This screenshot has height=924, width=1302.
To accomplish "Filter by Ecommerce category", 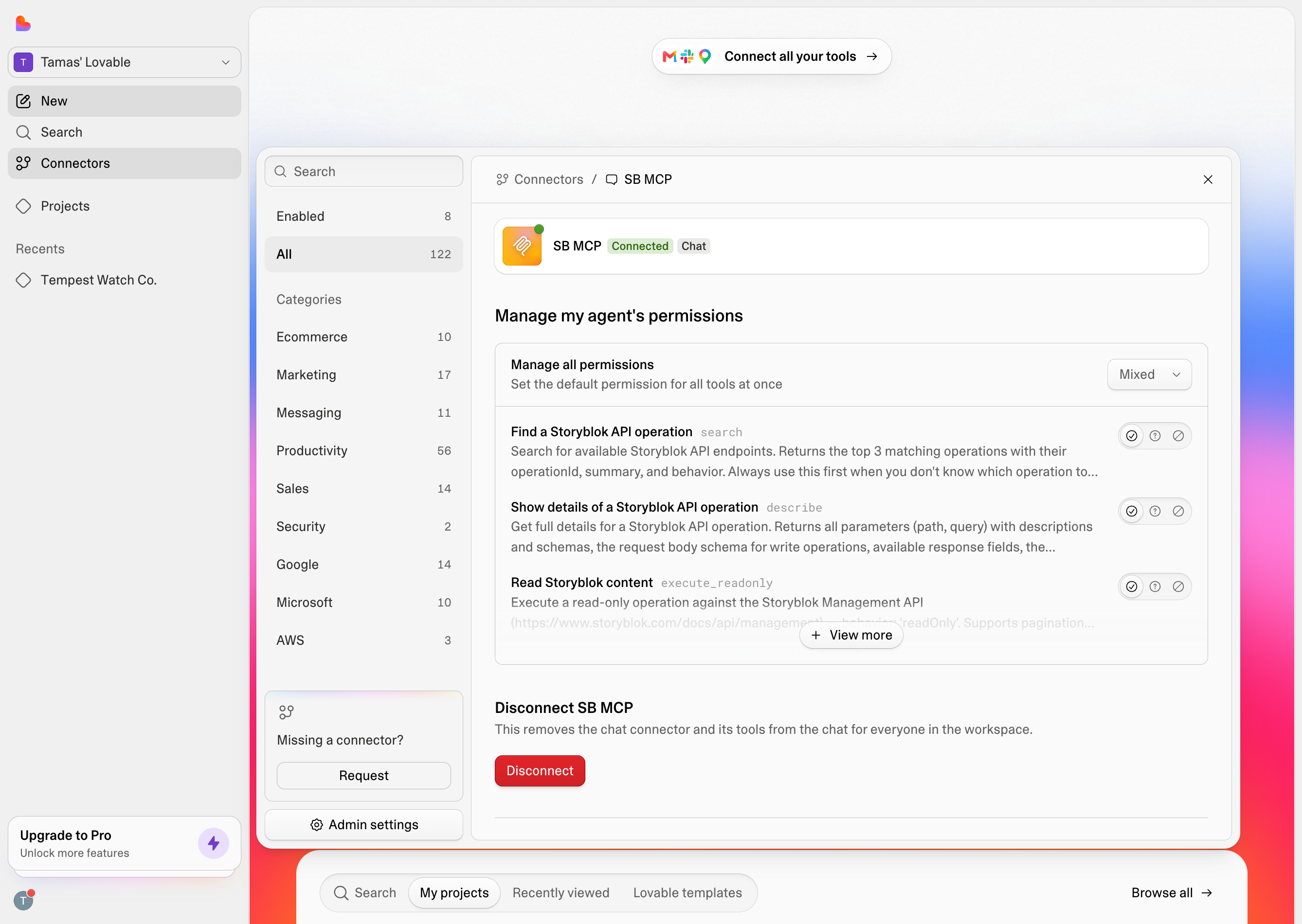I will [364, 337].
